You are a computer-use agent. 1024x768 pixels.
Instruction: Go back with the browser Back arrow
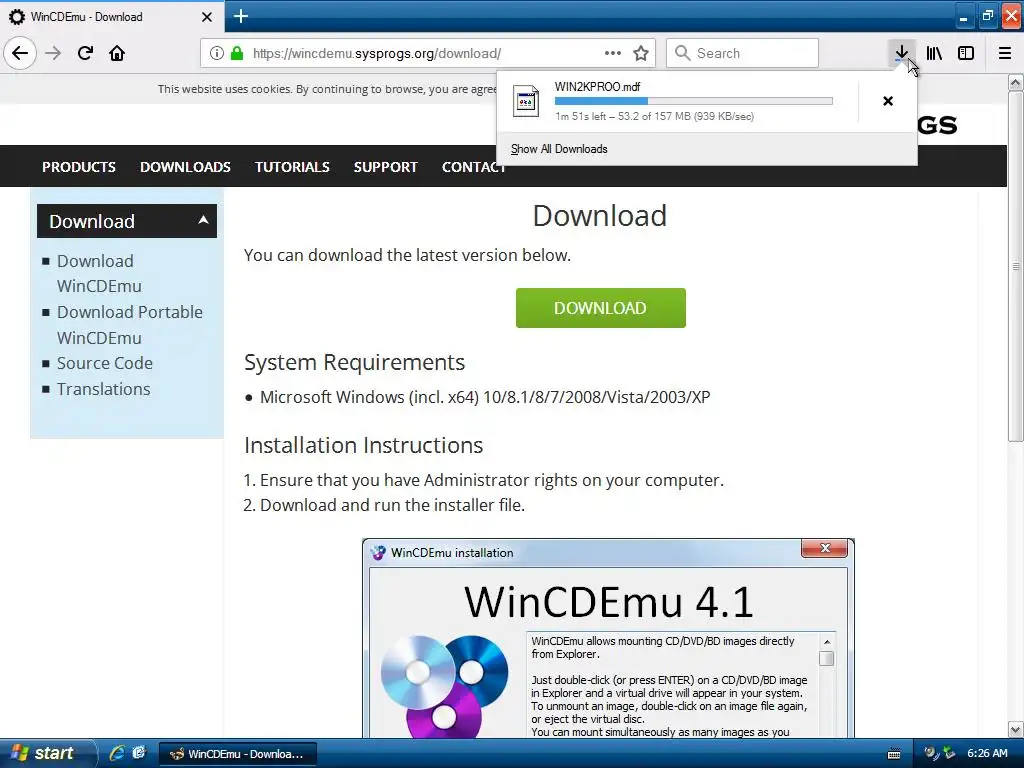tap(20, 53)
